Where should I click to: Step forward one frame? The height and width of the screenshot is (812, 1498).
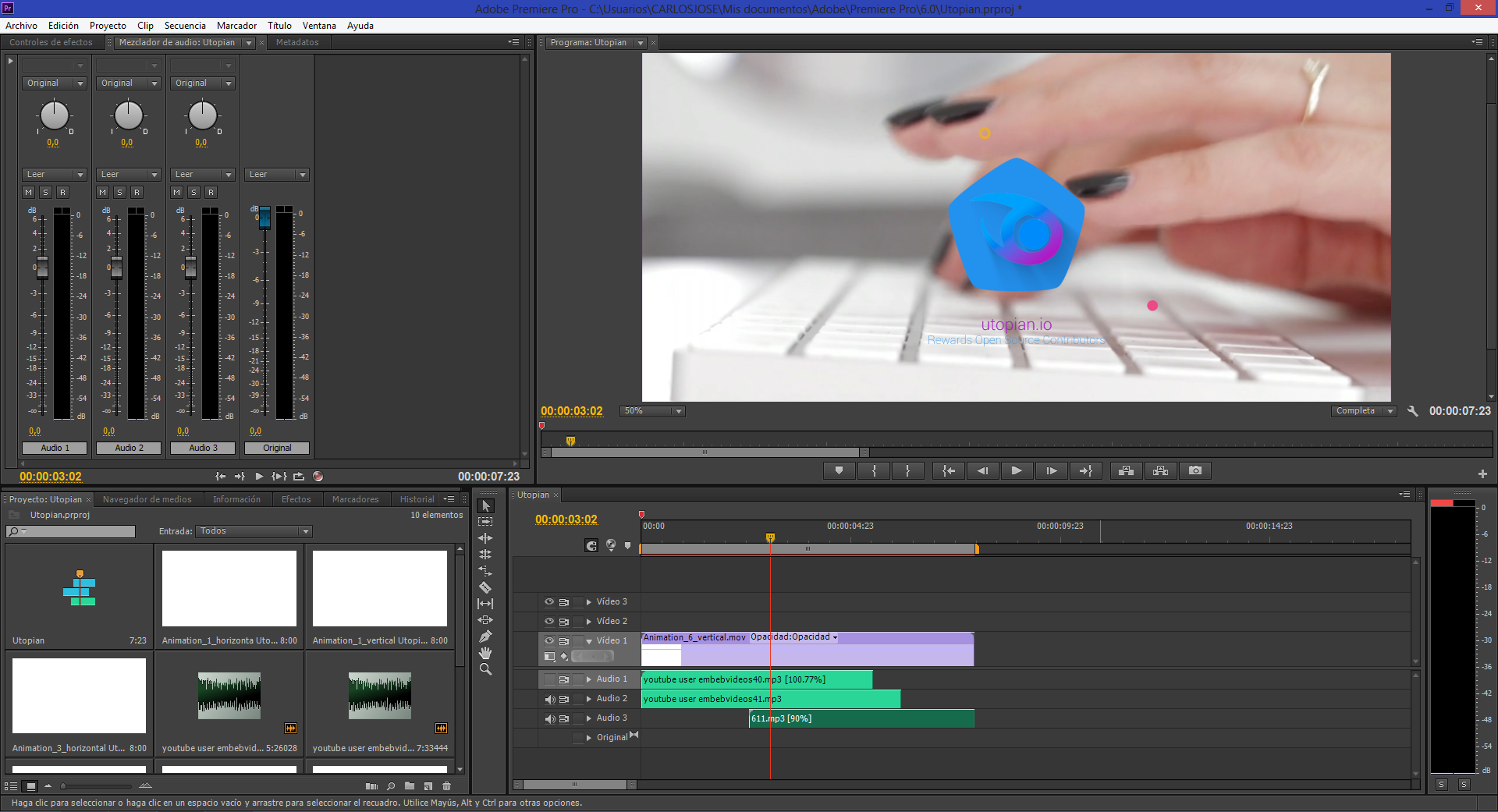point(1051,470)
